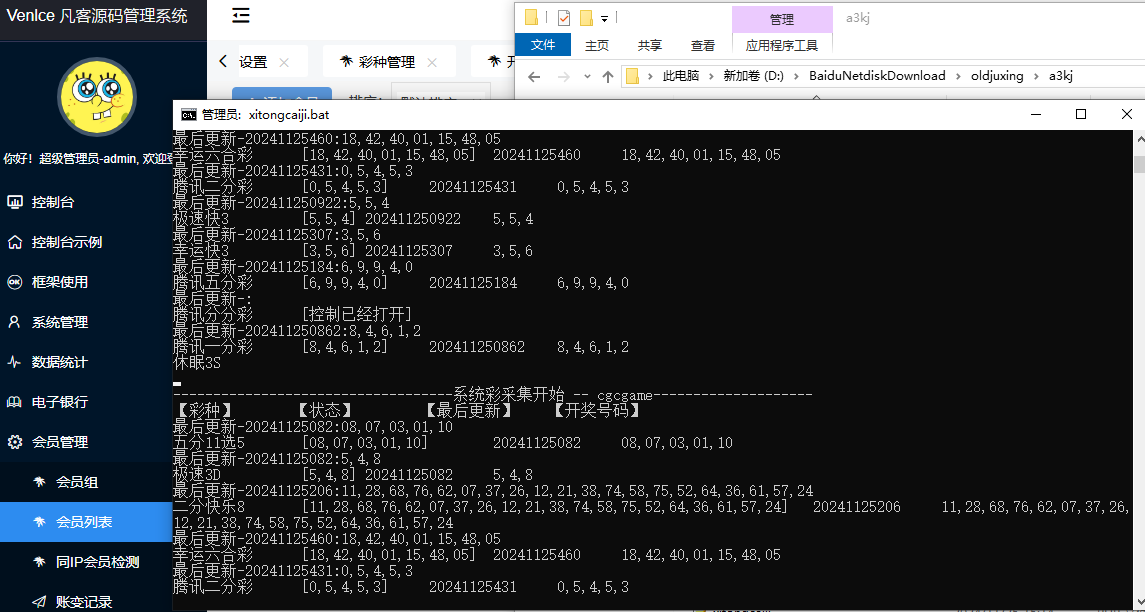The height and width of the screenshot is (612, 1145).
Task: Click the new folder icon in quick access toolbar
Action: (x=530, y=17)
